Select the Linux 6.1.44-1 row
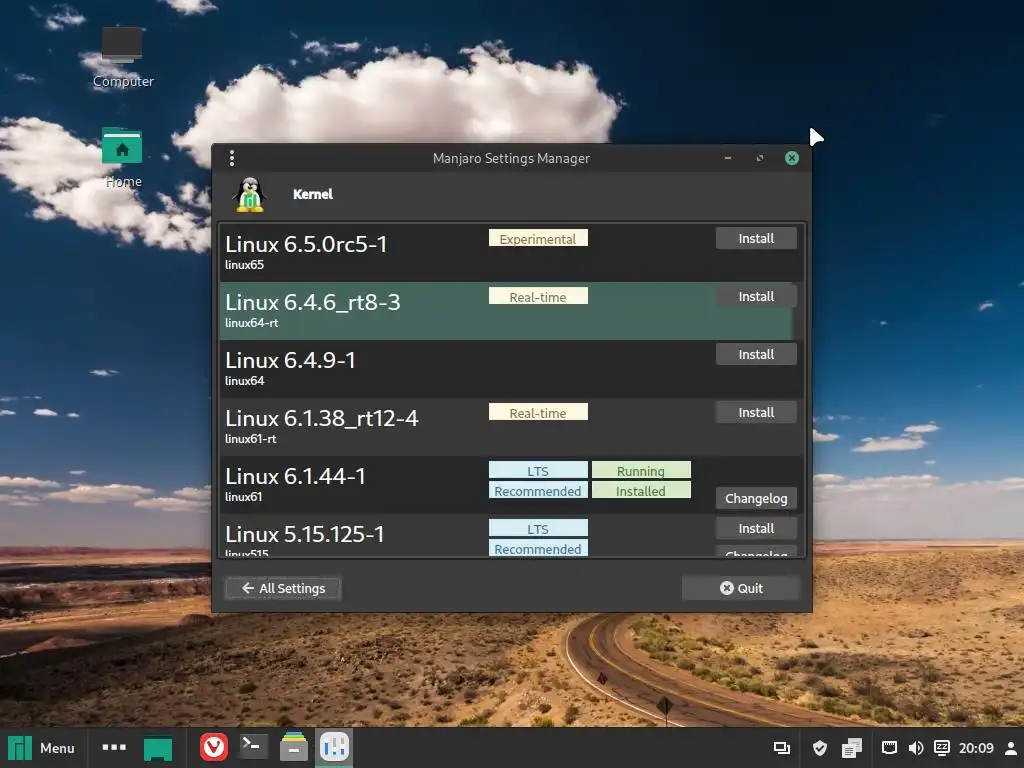This screenshot has height=768, width=1024. tap(511, 485)
